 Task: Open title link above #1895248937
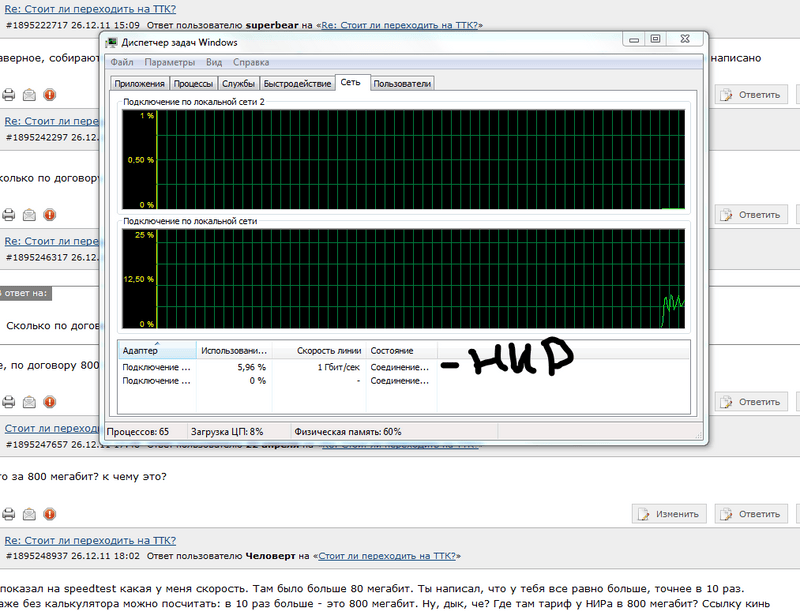[90, 540]
